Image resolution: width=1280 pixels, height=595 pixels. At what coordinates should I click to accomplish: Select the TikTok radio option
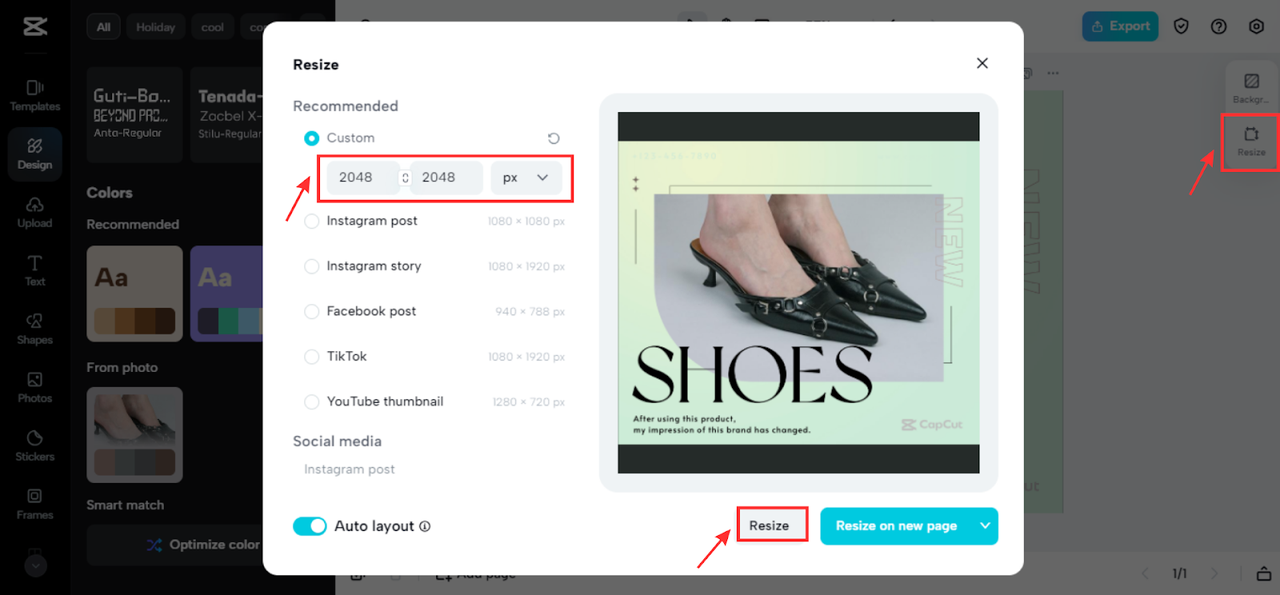(x=312, y=356)
